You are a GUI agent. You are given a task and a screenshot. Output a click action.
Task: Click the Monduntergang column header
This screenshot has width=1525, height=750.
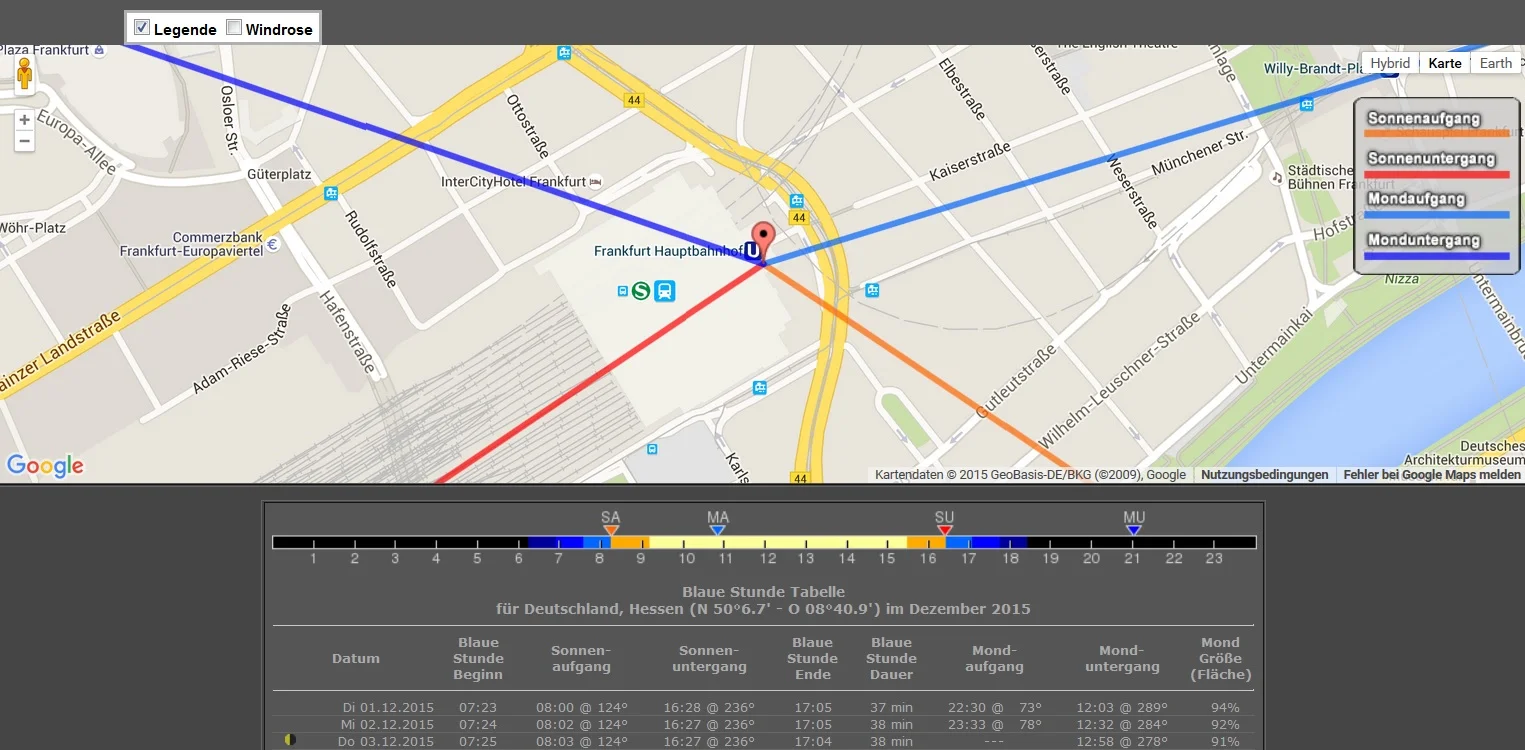1122,658
